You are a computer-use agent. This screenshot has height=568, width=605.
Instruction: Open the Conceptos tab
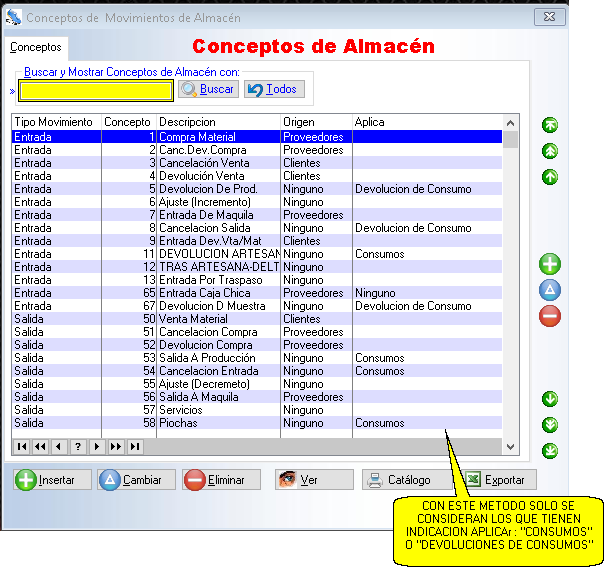(36, 47)
